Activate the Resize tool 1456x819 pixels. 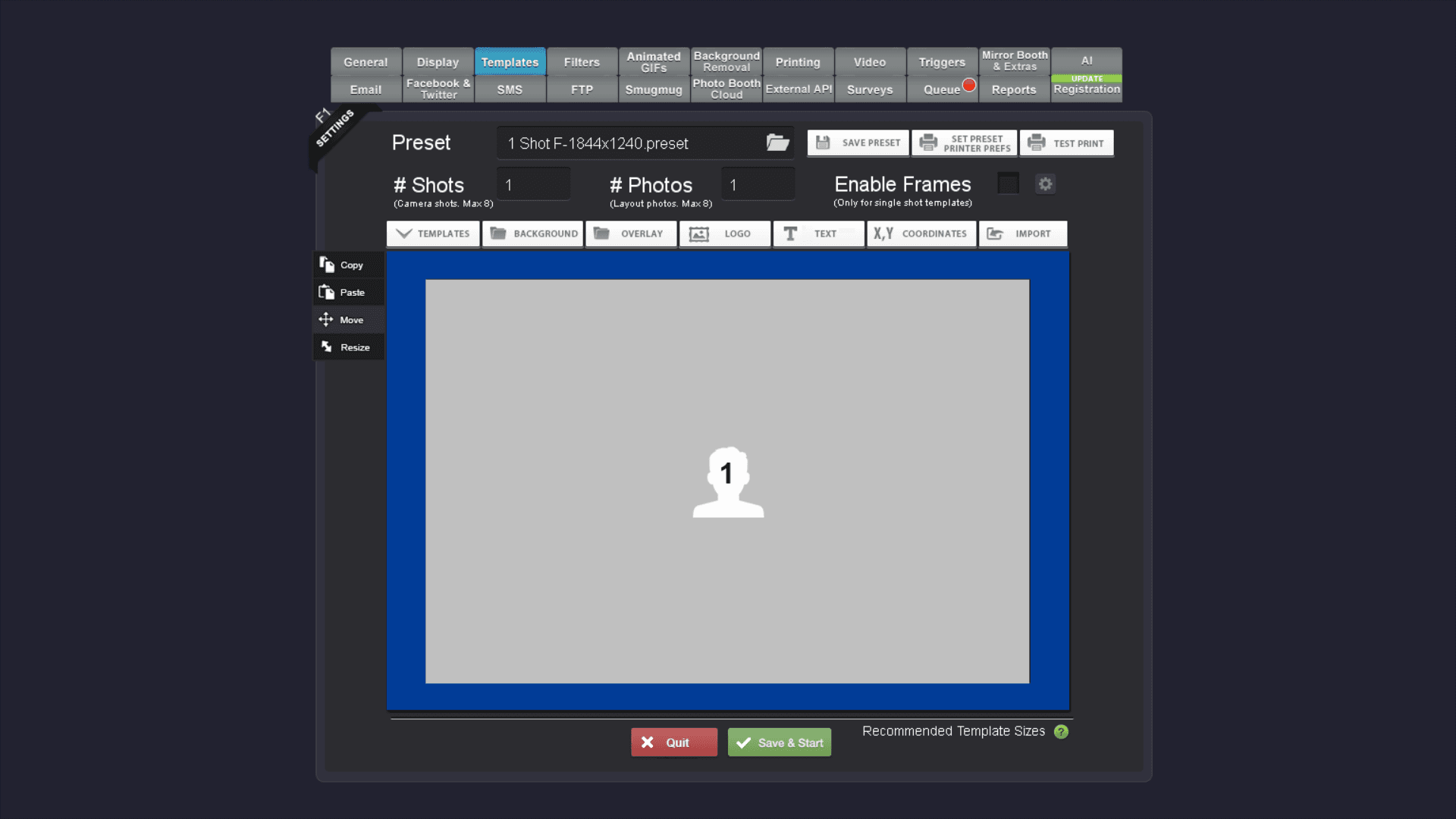point(348,347)
